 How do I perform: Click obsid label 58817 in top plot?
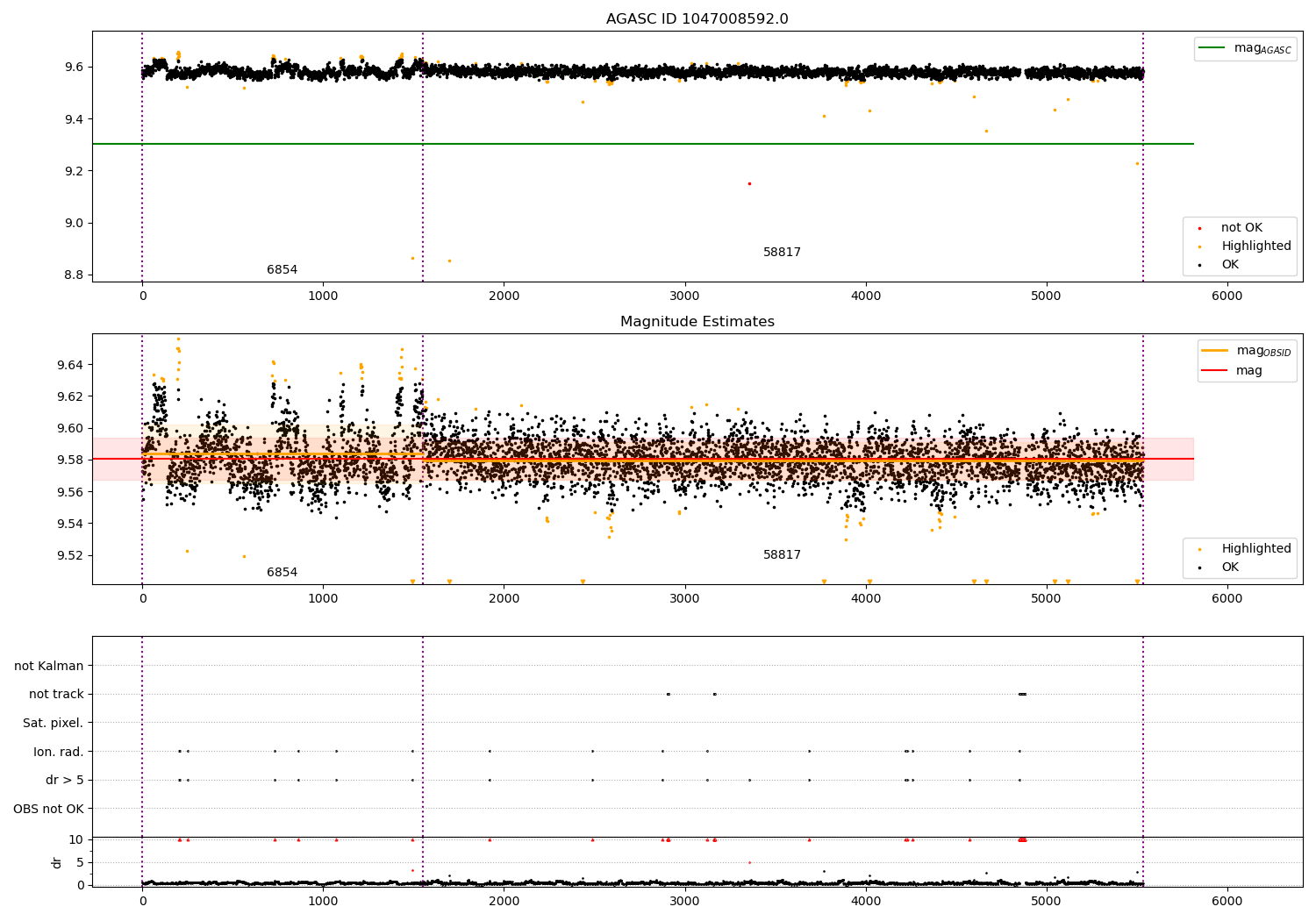[x=782, y=253]
